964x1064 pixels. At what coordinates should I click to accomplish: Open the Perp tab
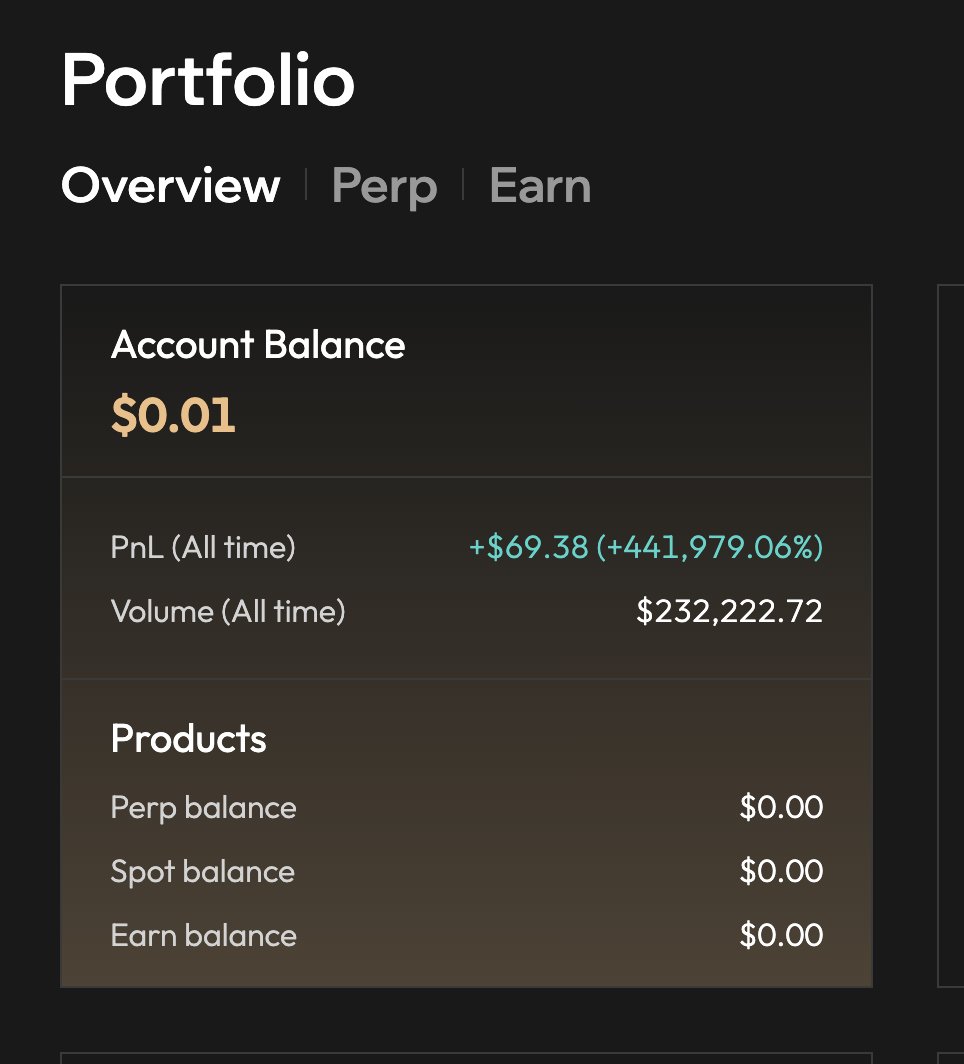(x=384, y=187)
